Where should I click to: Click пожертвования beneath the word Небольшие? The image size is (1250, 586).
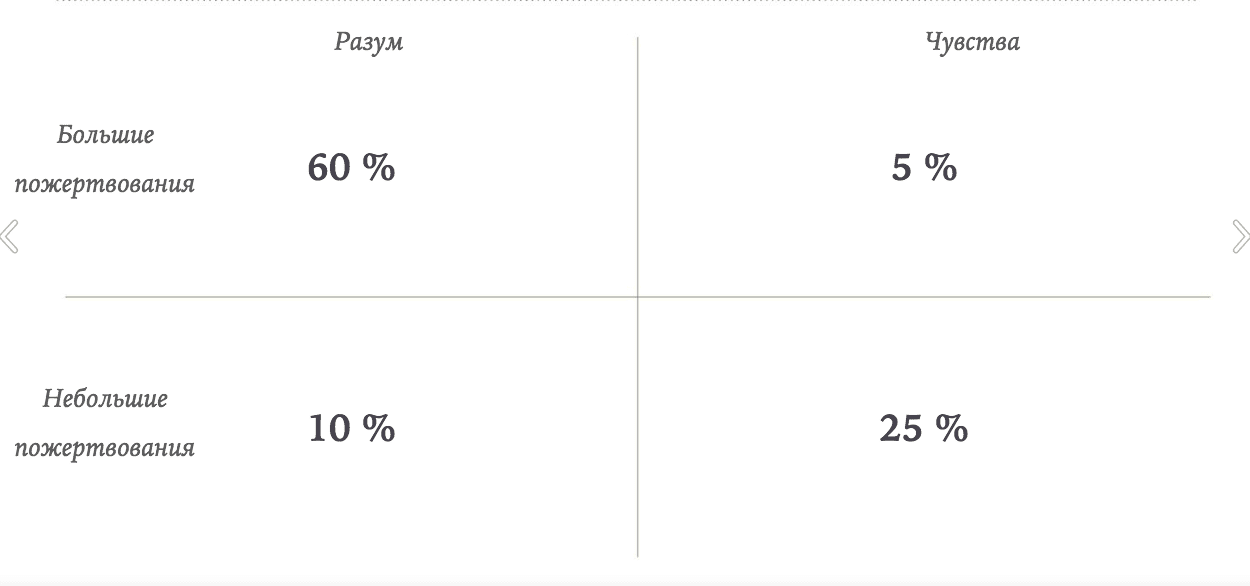(104, 447)
